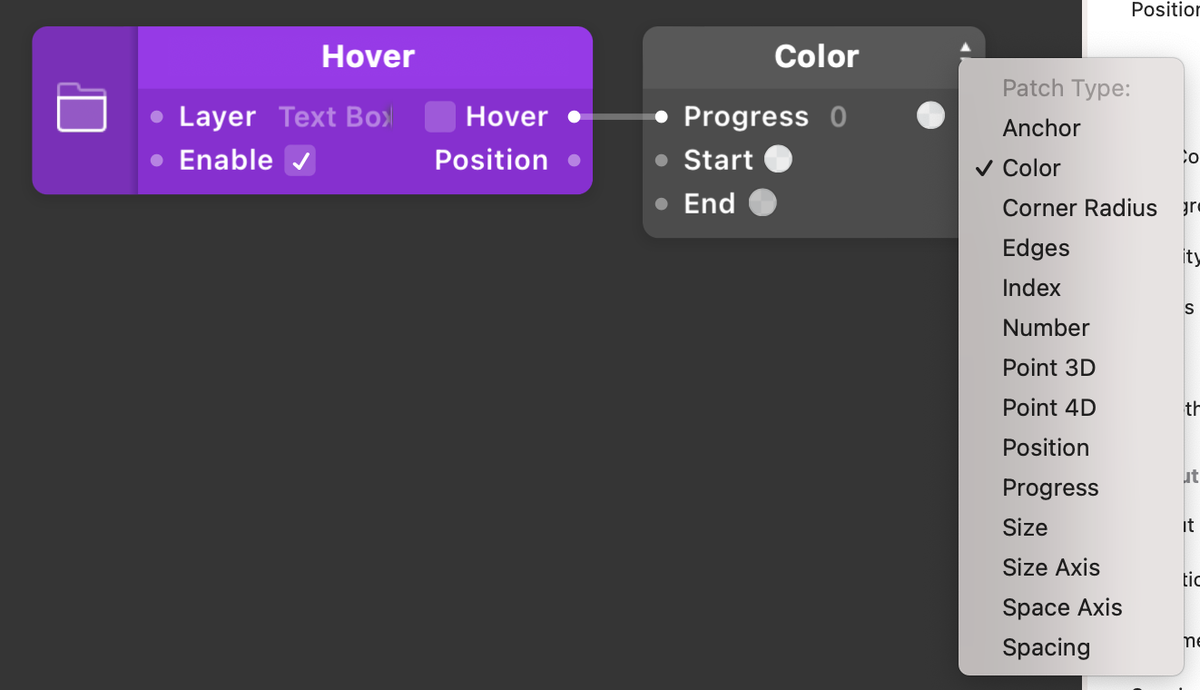Click the Hover output port dot
This screenshot has height=690, width=1200.
click(574, 117)
